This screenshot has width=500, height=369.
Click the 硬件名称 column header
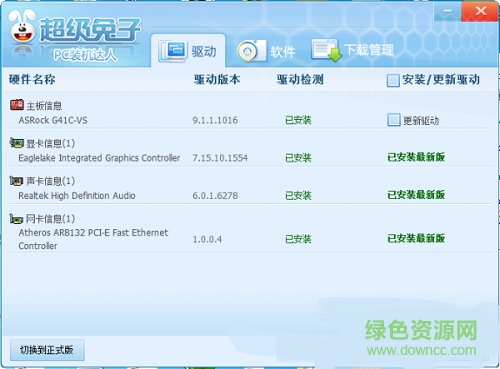point(32,79)
